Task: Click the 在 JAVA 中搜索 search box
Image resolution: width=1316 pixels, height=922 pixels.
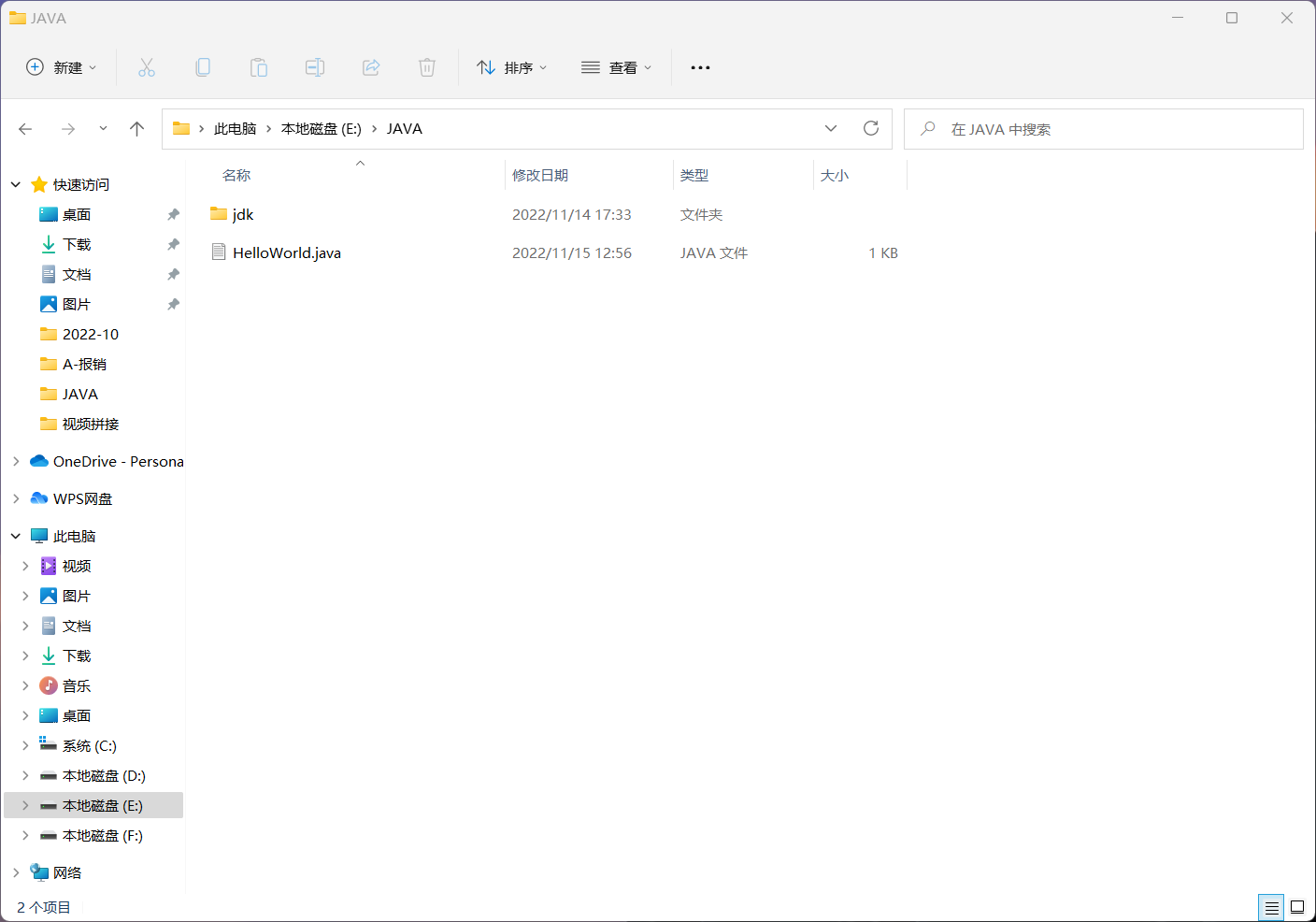Action: 1103,129
